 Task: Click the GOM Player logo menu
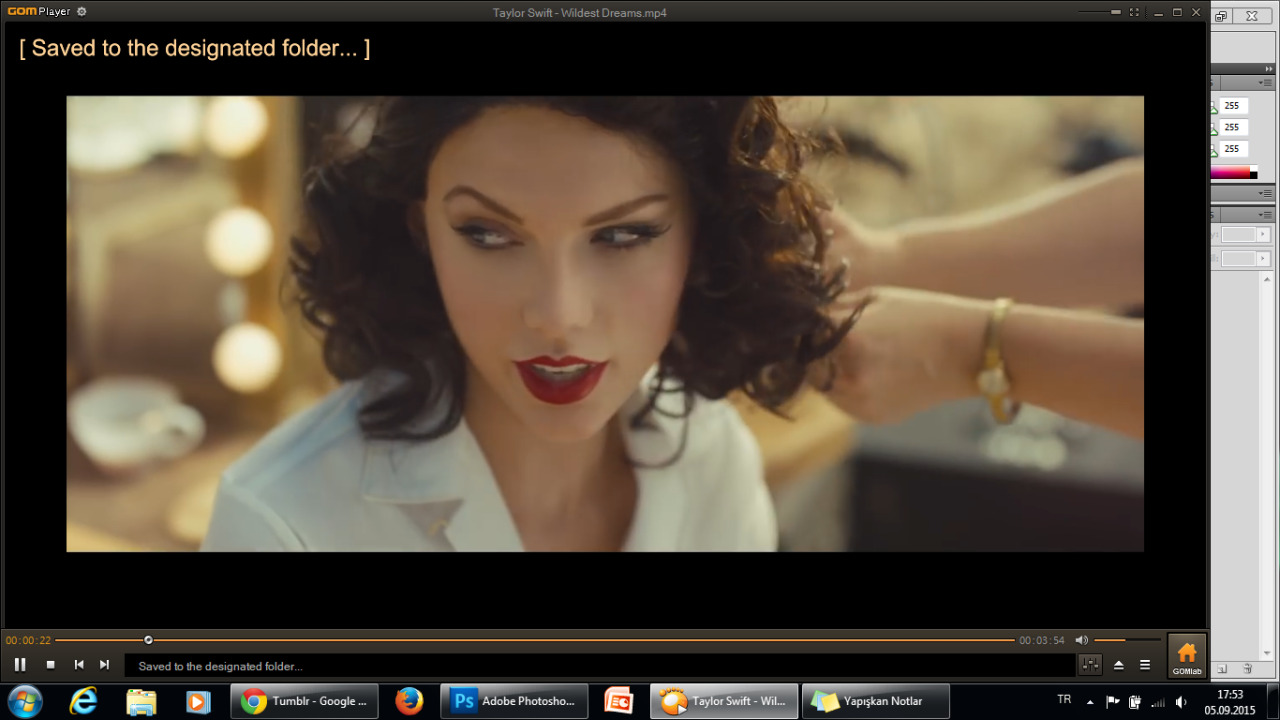click(x=38, y=12)
